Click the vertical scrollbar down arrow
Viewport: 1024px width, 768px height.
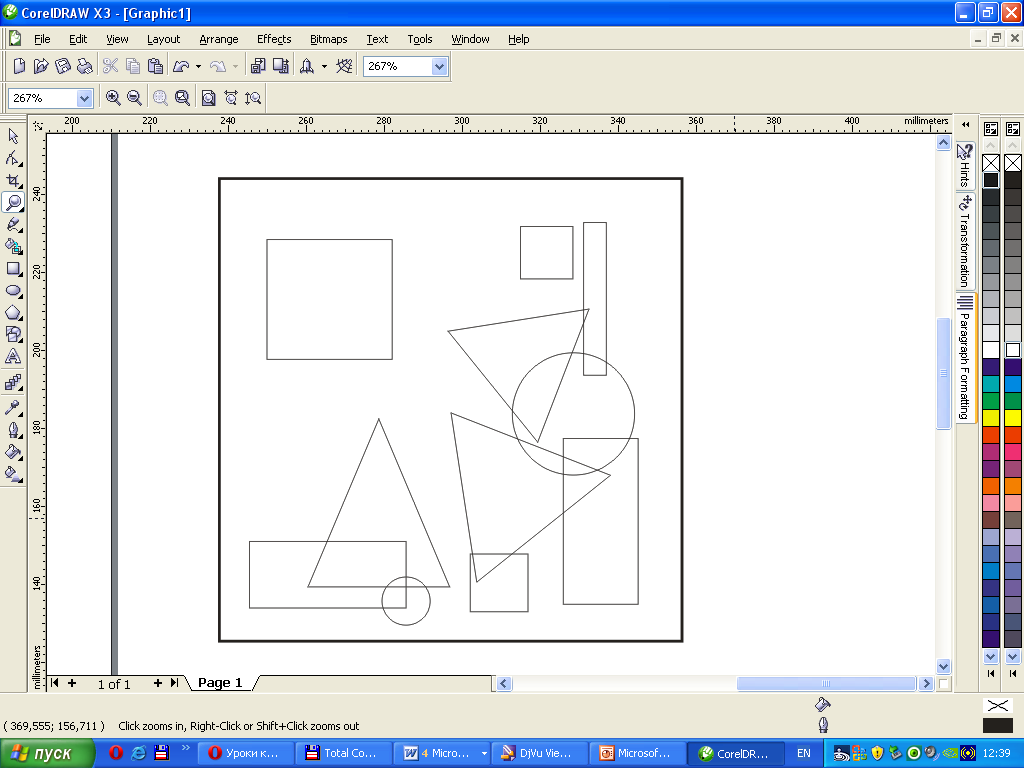(943, 666)
